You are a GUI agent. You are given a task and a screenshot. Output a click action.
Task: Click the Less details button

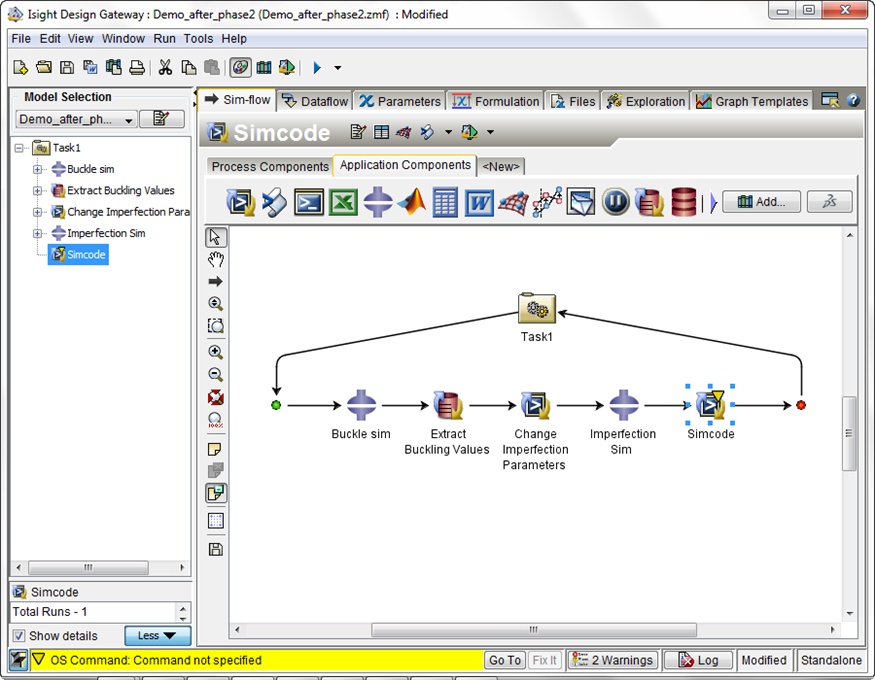click(157, 635)
